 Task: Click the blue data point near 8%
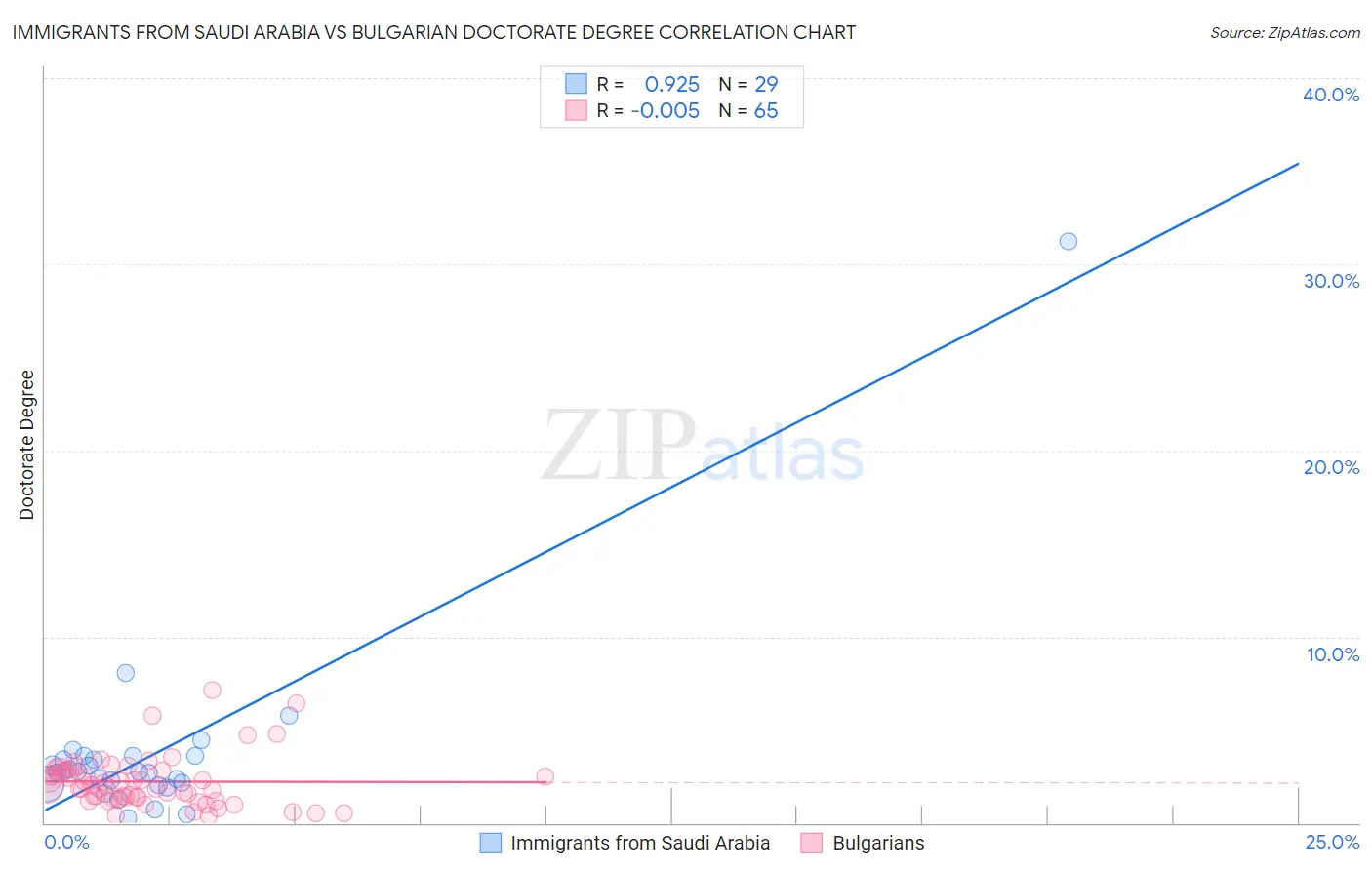[126, 673]
